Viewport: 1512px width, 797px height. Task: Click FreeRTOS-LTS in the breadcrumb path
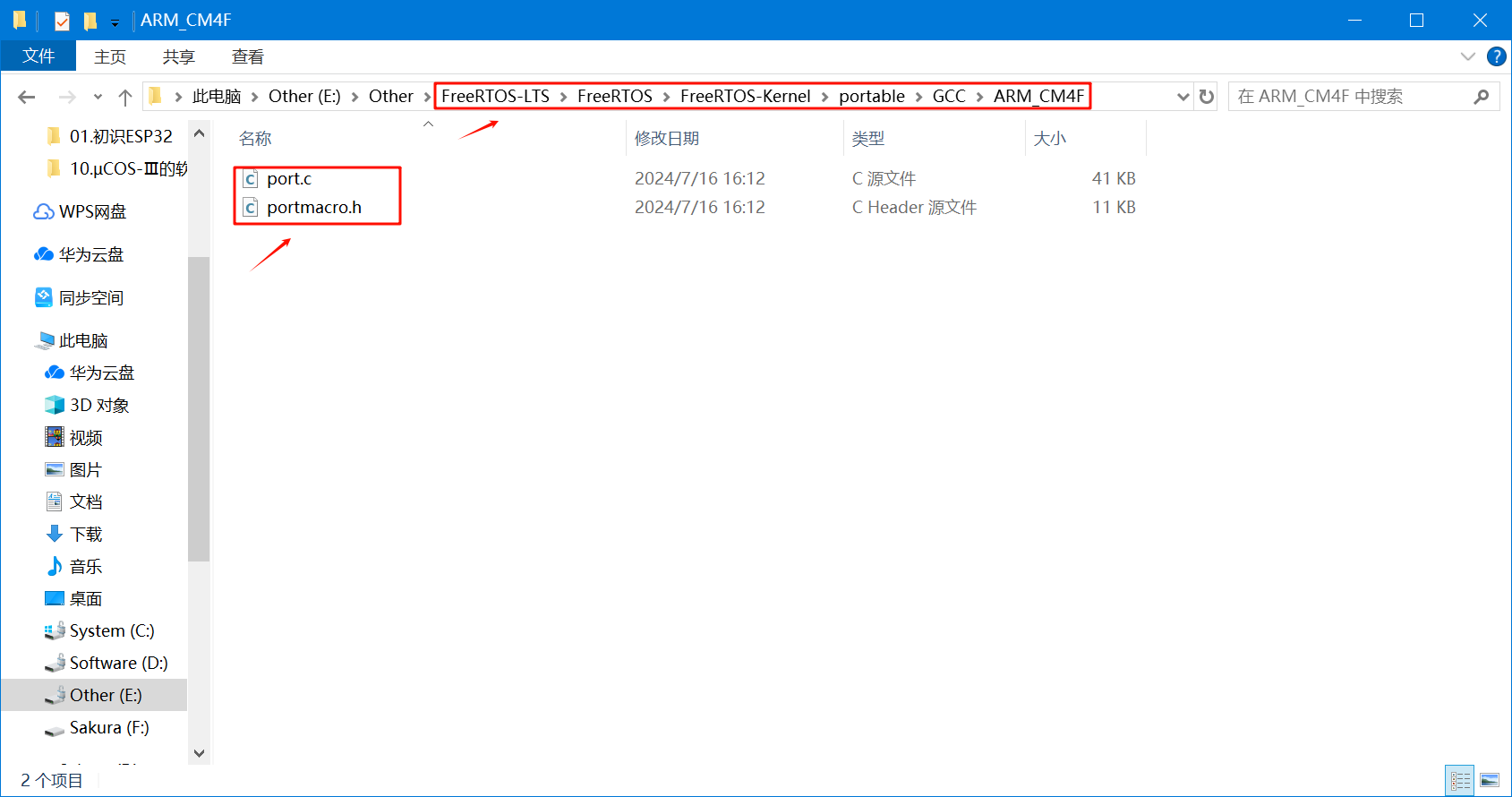point(495,96)
